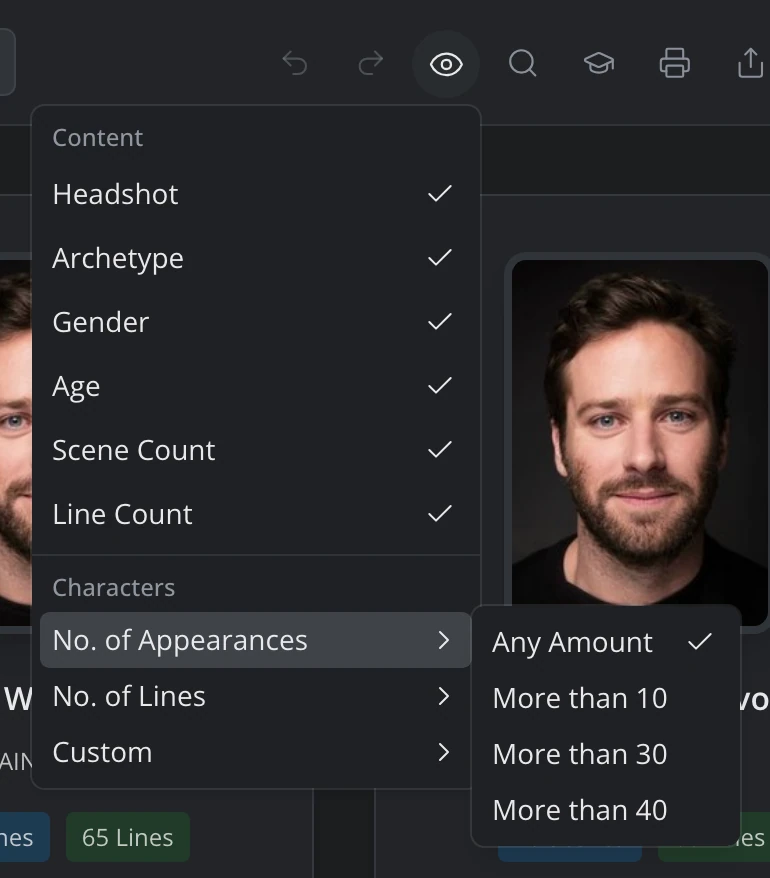This screenshot has width=770, height=878.
Task: Toggle Scene Count content visibility
Action: [x=256, y=450]
